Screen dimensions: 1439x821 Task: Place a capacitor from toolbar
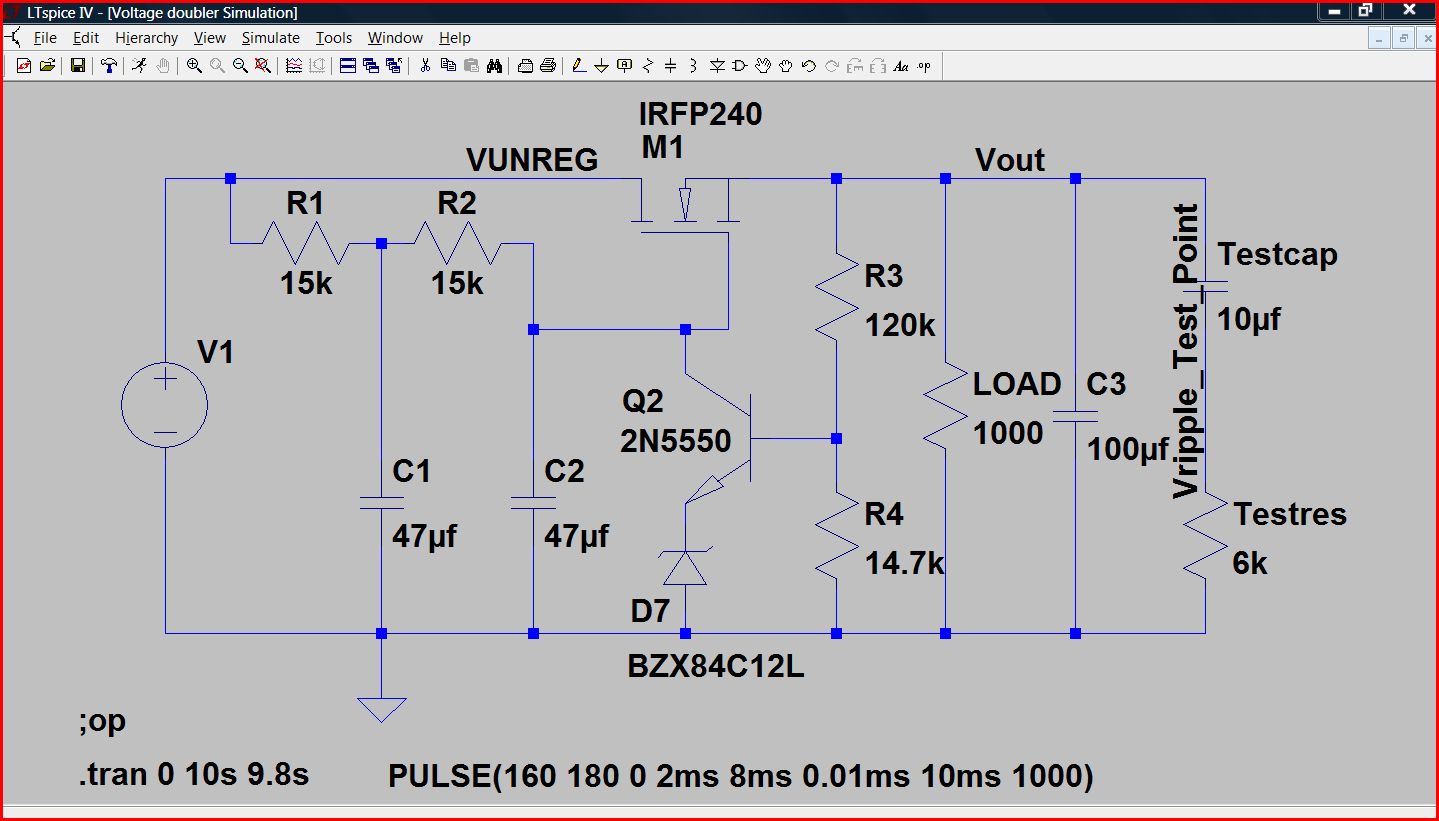coord(671,66)
